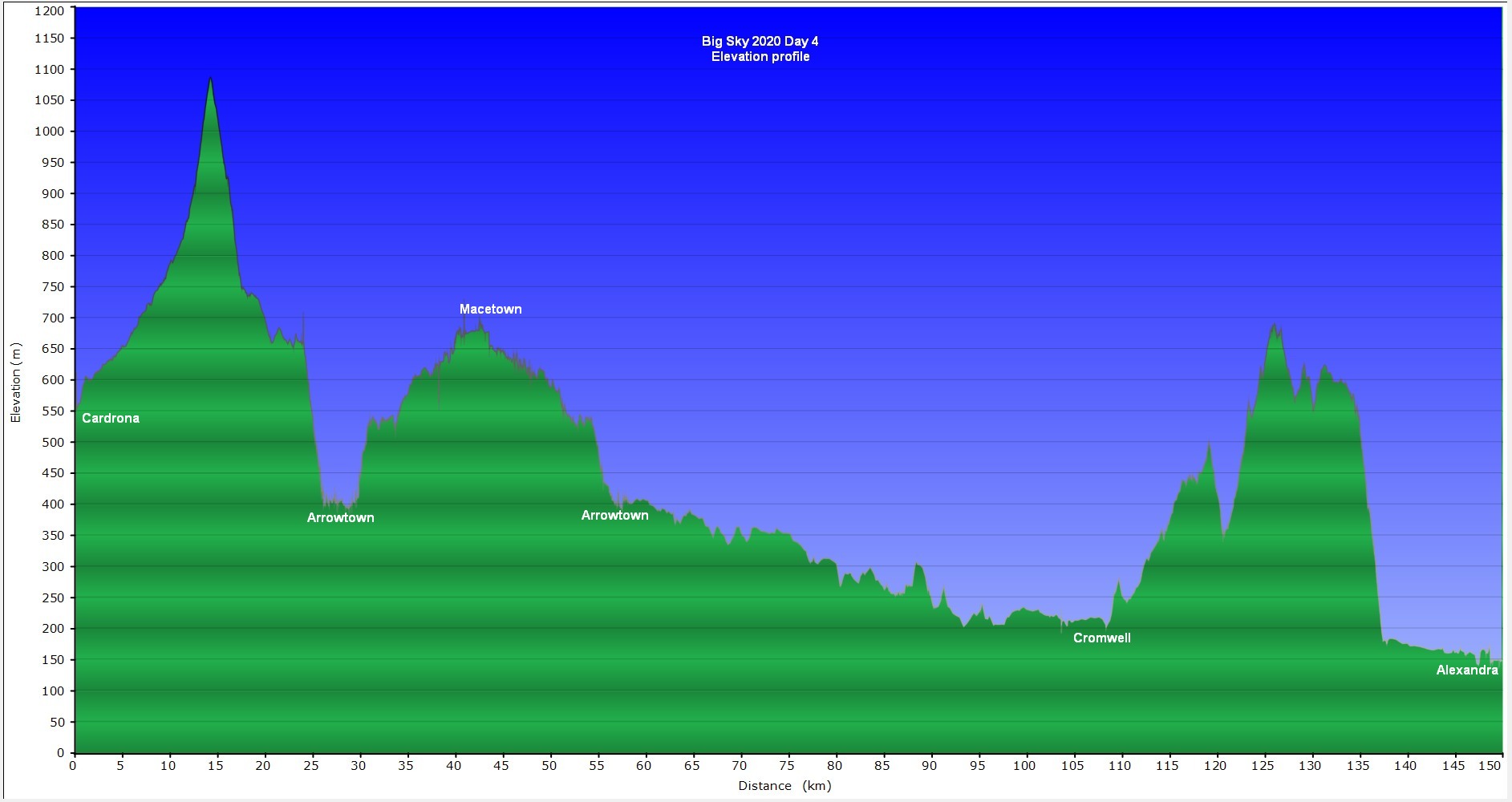
Task: Click the first Arrowtown label near 28 km
Action: pyautogui.click(x=340, y=517)
